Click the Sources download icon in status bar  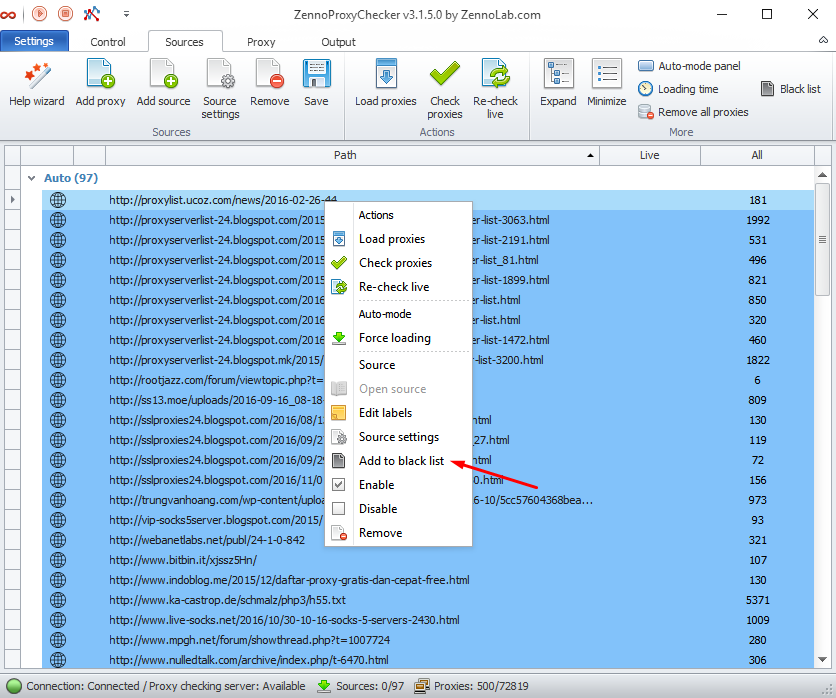pos(324,686)
